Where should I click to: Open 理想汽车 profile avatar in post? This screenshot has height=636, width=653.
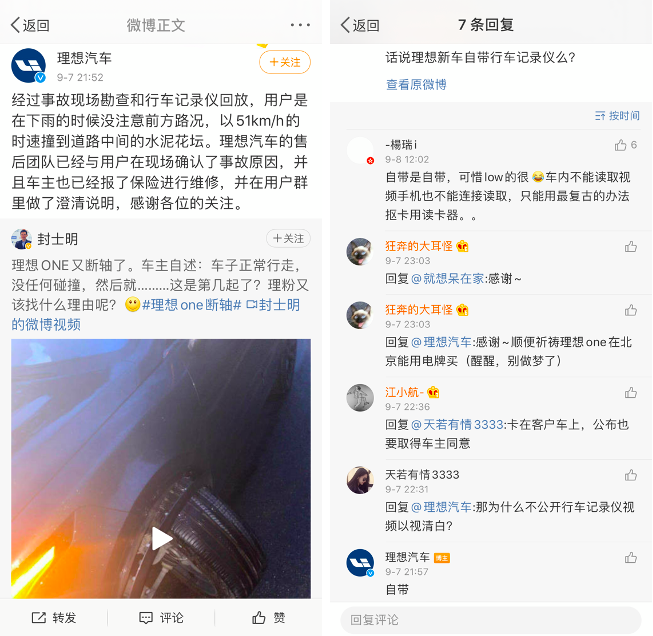(28, 66)
